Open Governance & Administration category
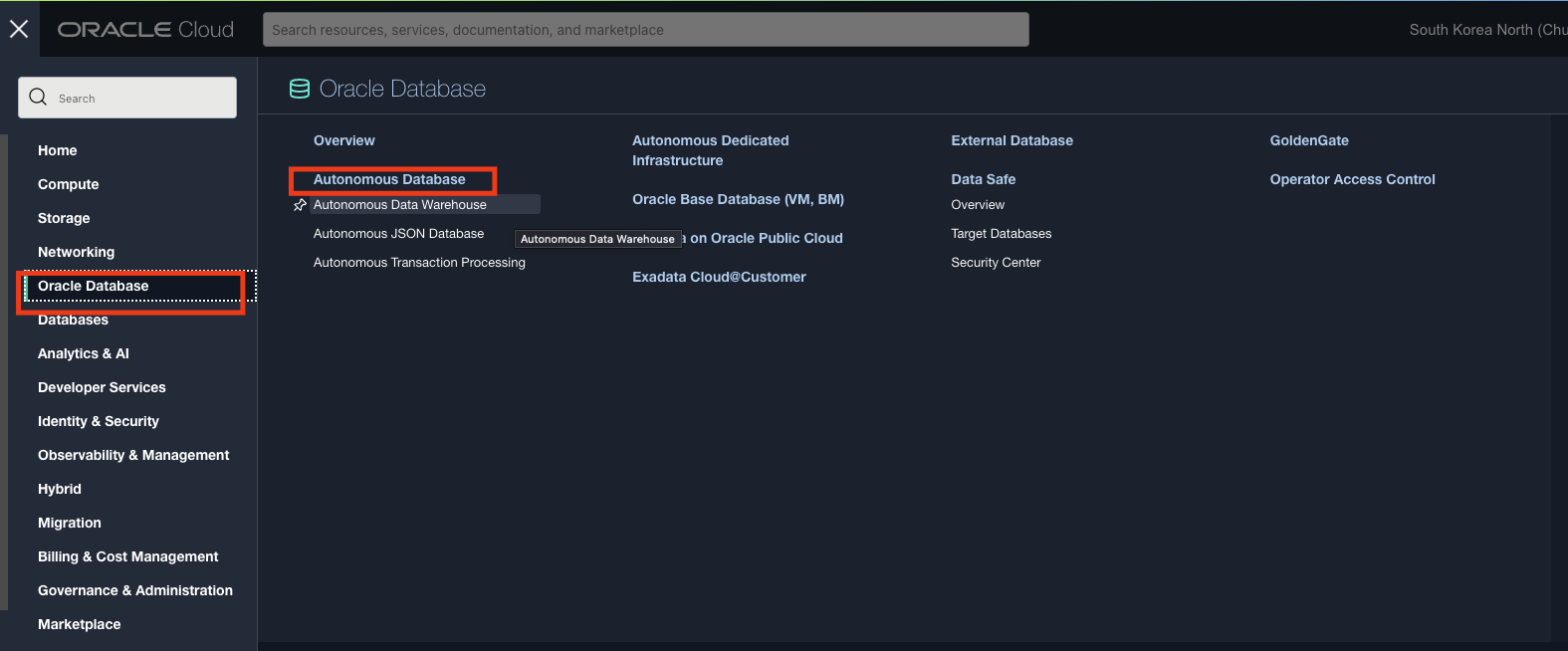 coord(135,590)
